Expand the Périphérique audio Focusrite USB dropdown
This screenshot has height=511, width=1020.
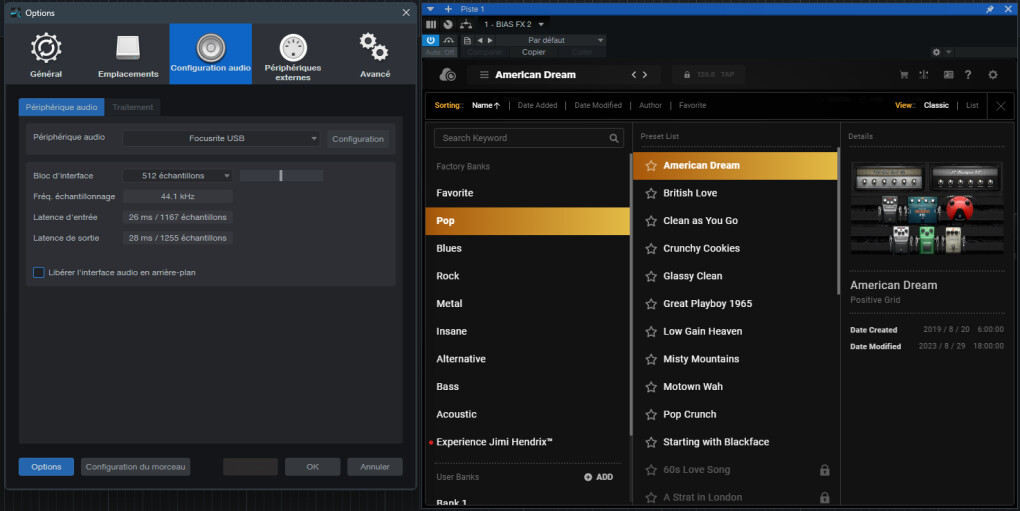pos(222,139)
